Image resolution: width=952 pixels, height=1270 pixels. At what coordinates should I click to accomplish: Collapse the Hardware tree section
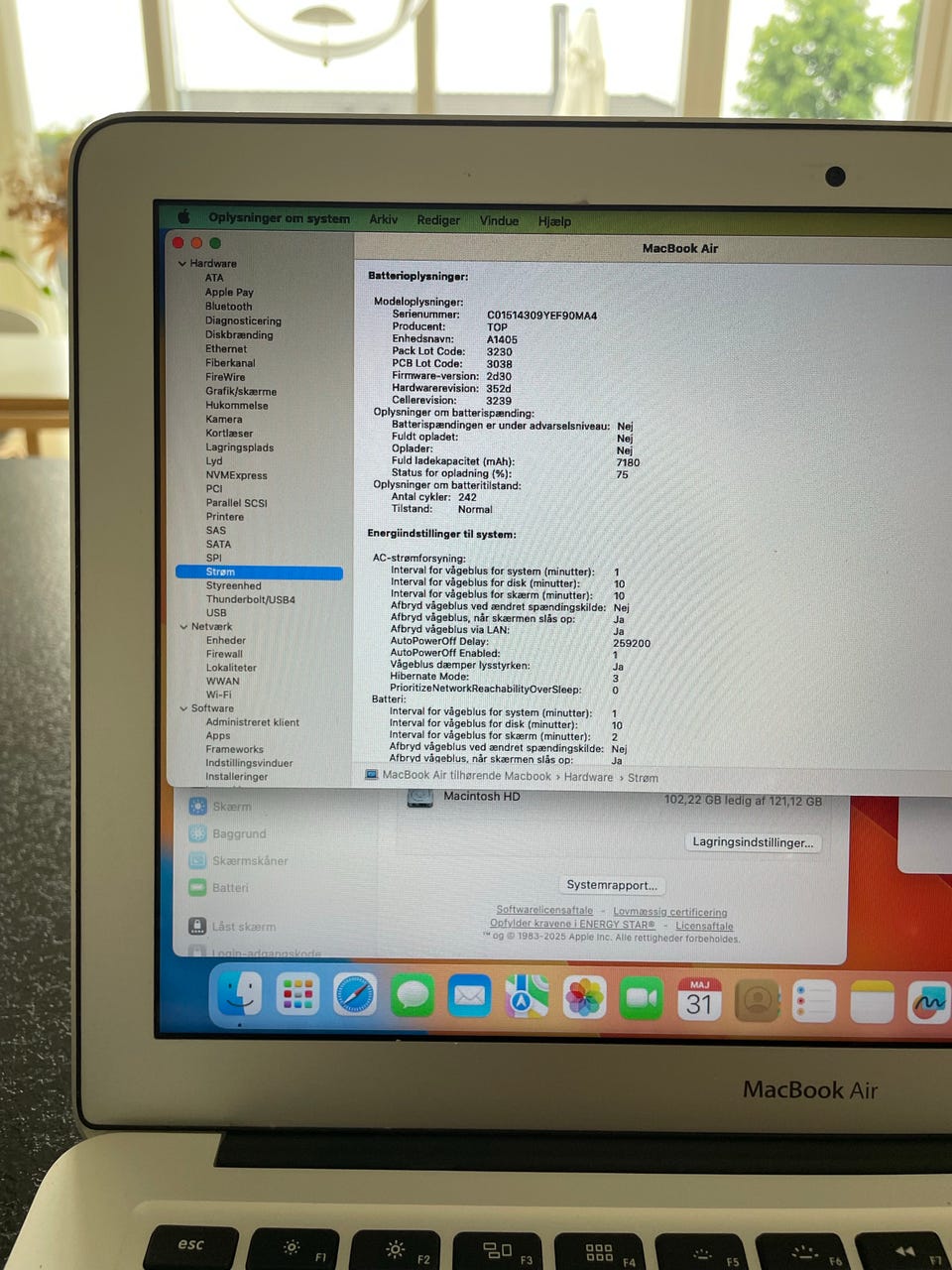tap(182, 264)
